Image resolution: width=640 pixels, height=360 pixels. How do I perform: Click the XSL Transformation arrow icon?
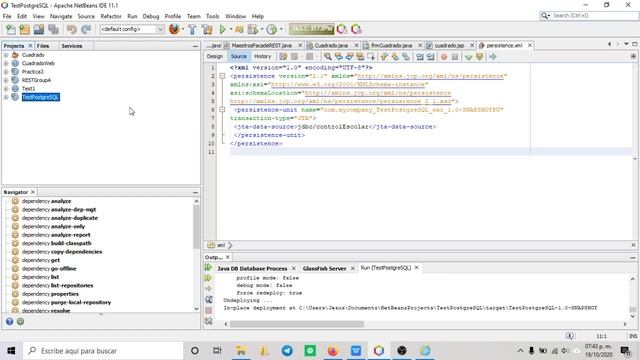point(493,57)
